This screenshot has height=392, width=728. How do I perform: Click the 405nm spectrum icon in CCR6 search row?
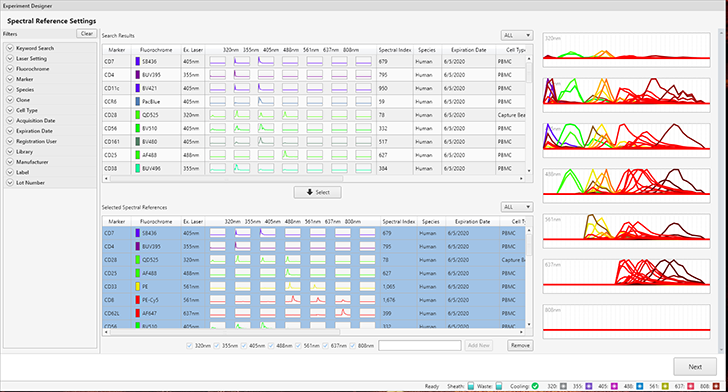tap(266, 101)
